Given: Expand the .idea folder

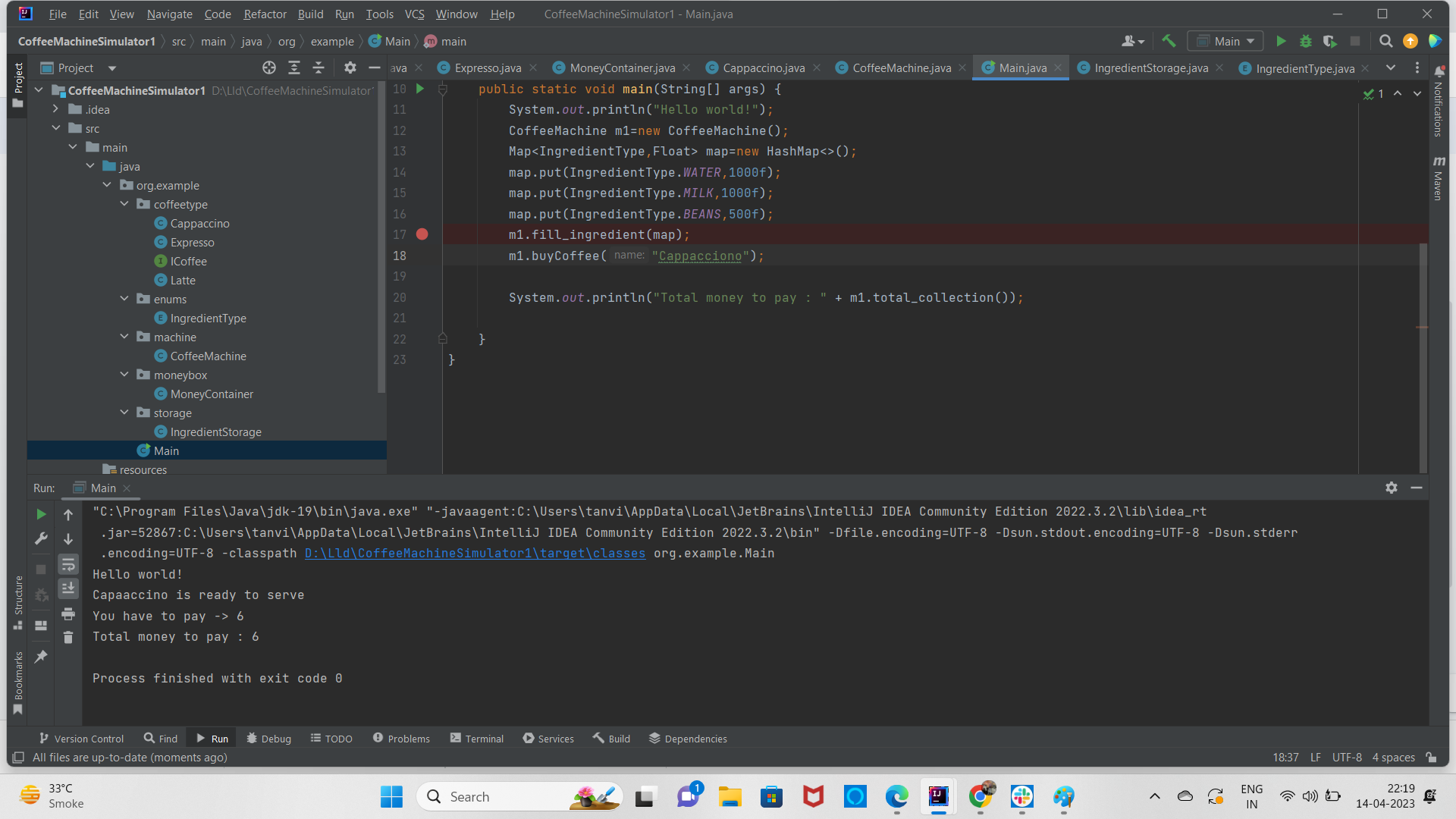Looking at the screenshot, I should click(56, 110).
